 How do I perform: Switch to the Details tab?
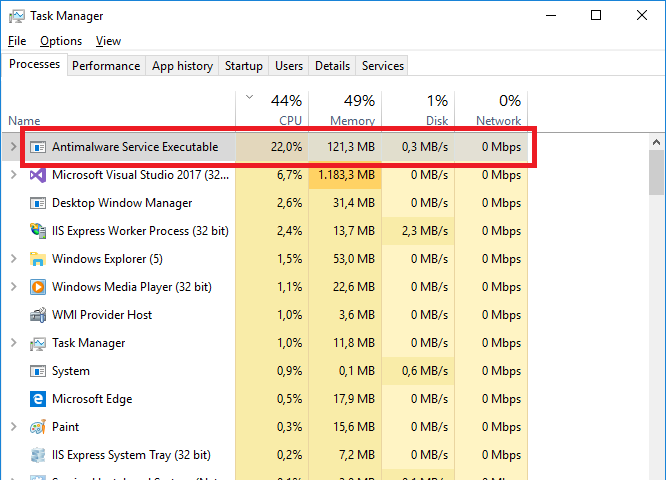332,66
